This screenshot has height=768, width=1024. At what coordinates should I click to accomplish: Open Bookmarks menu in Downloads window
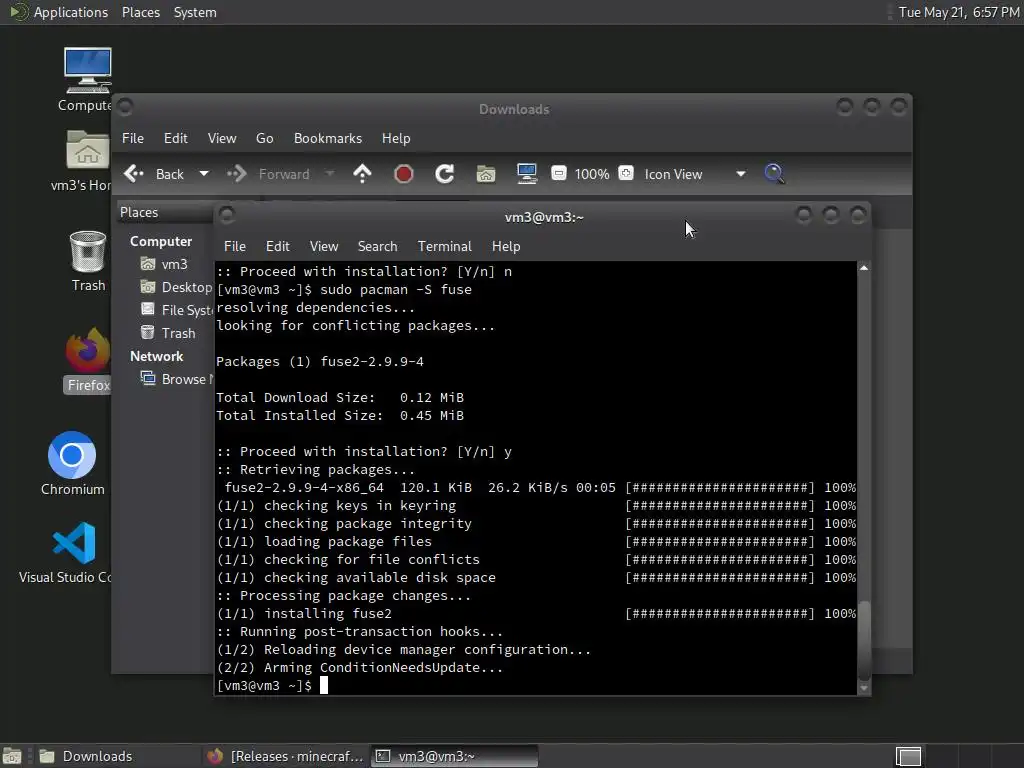[328, 138]
